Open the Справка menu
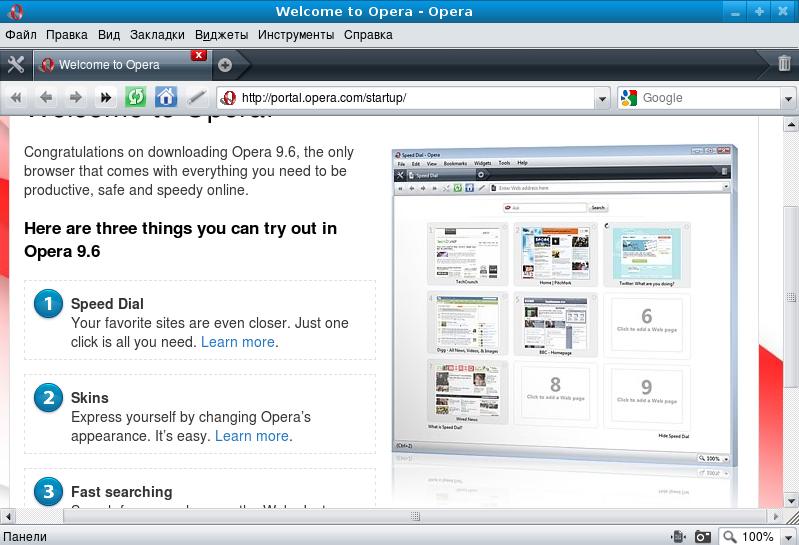 (x=368, y=35)
